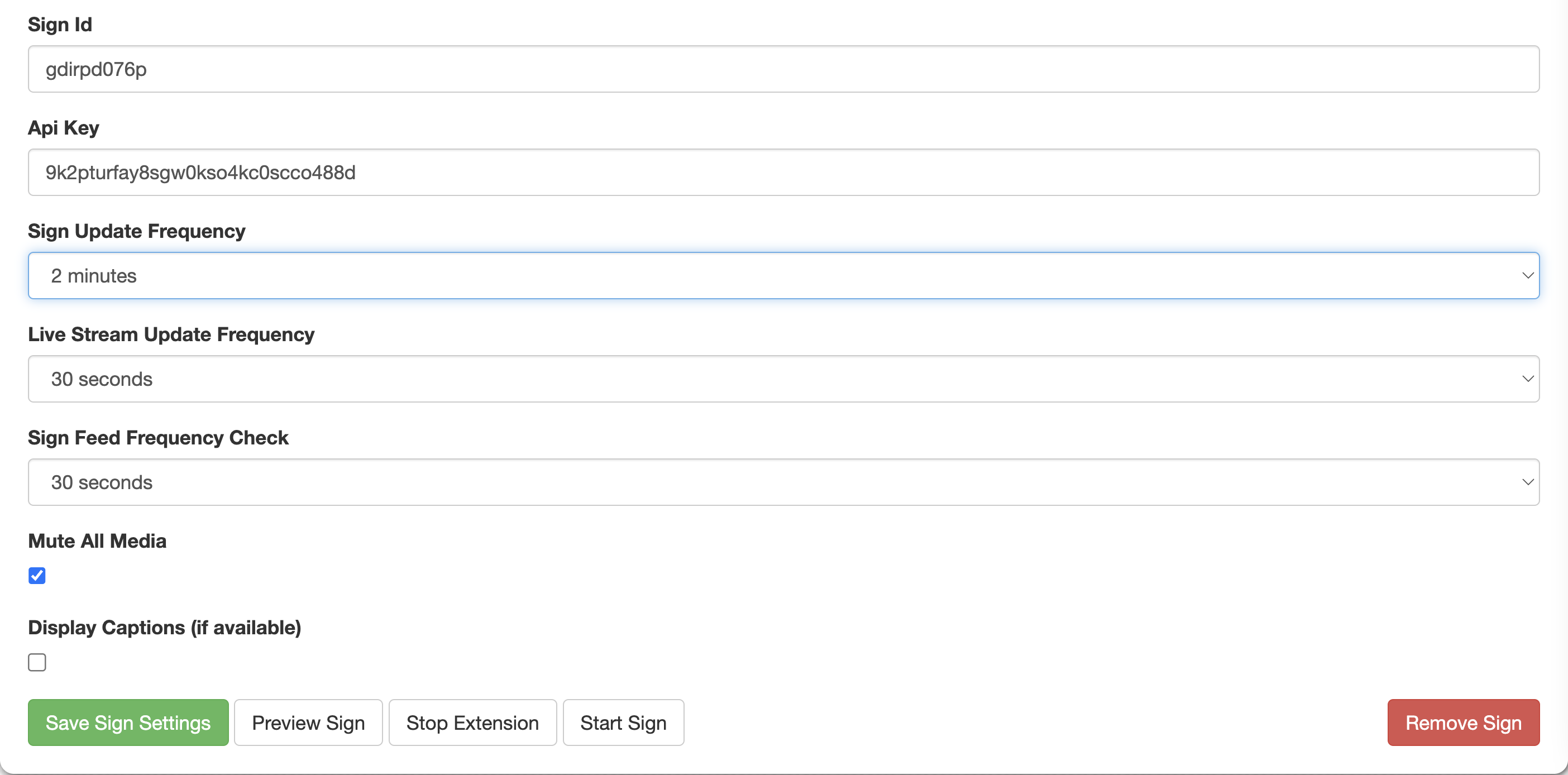
Task: Uncheck the Mute All Media checkbox
Action: coord(37,575)
